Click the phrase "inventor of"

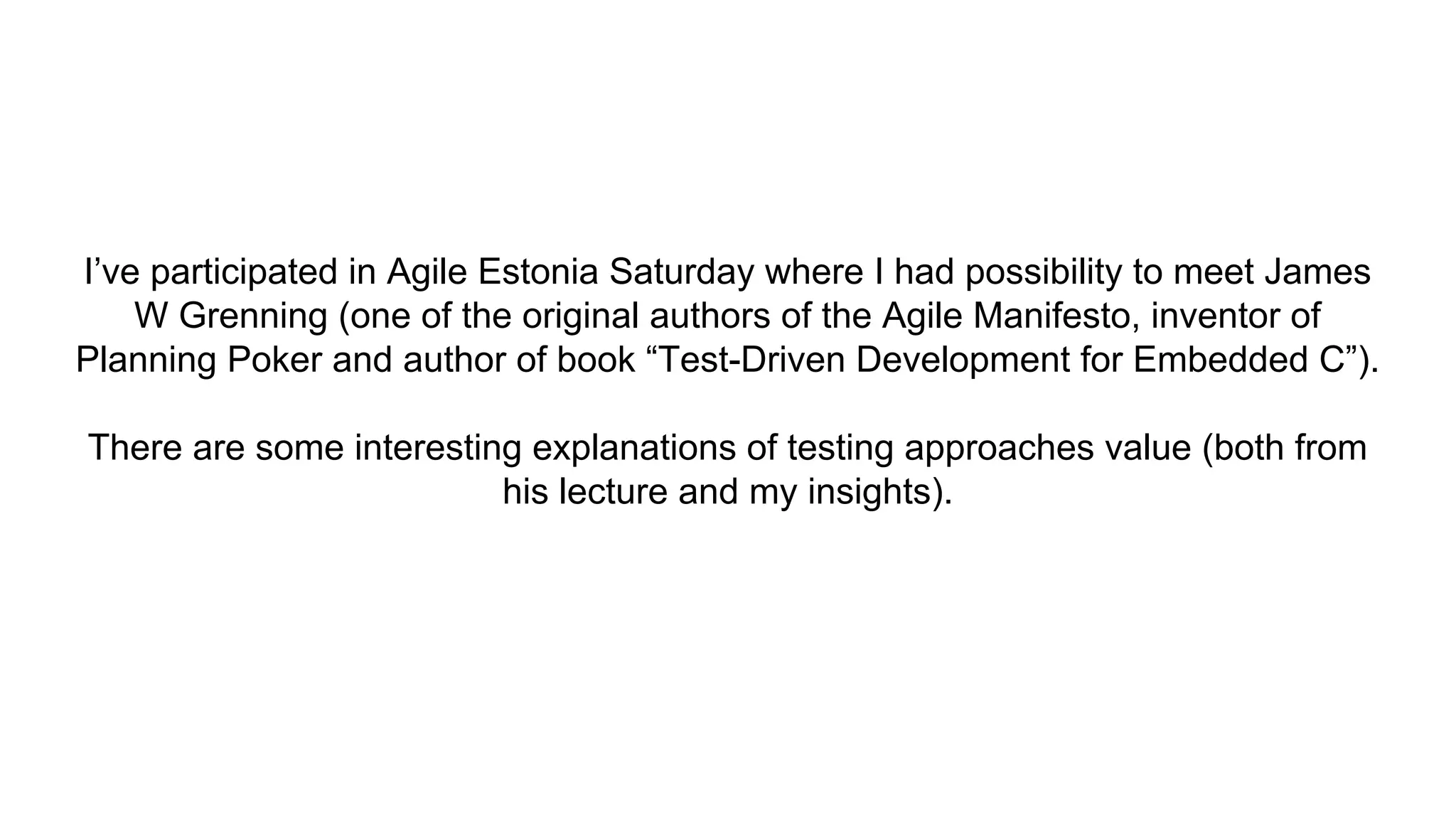tap(1236, 316)
